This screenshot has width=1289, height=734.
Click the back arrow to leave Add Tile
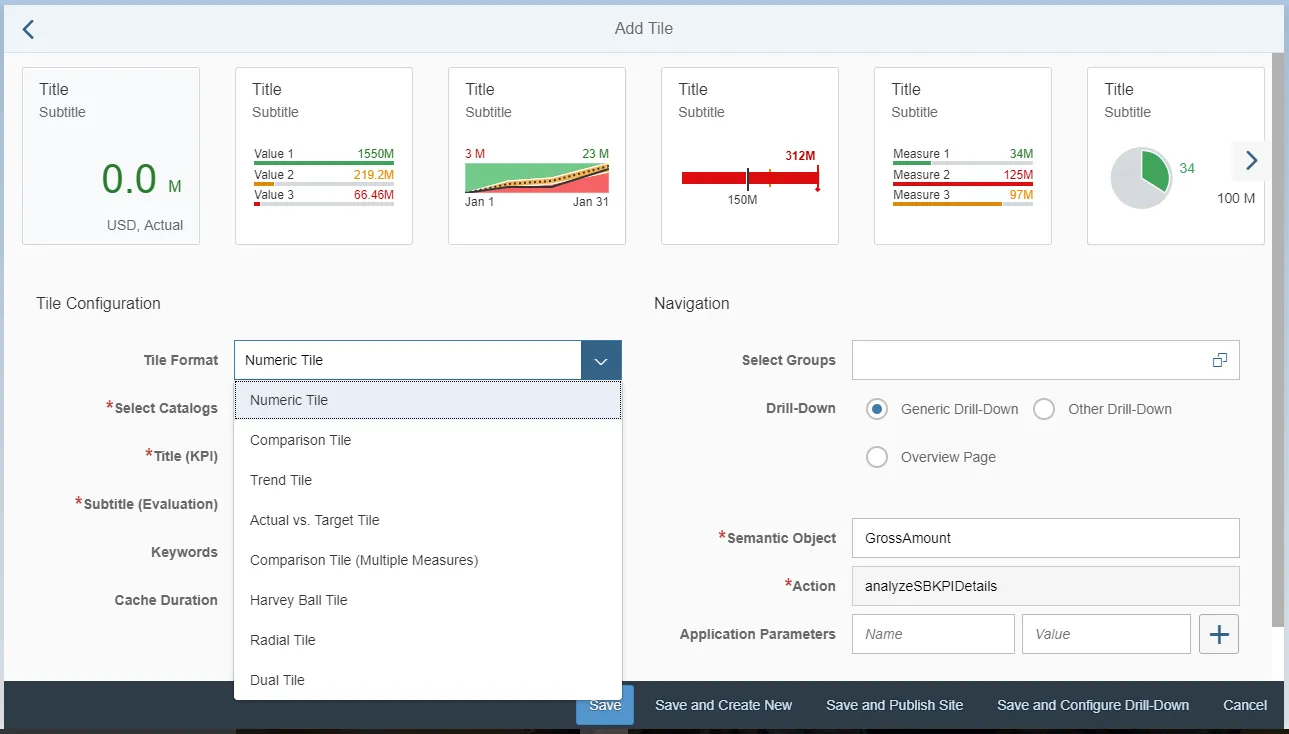point(28,28)
